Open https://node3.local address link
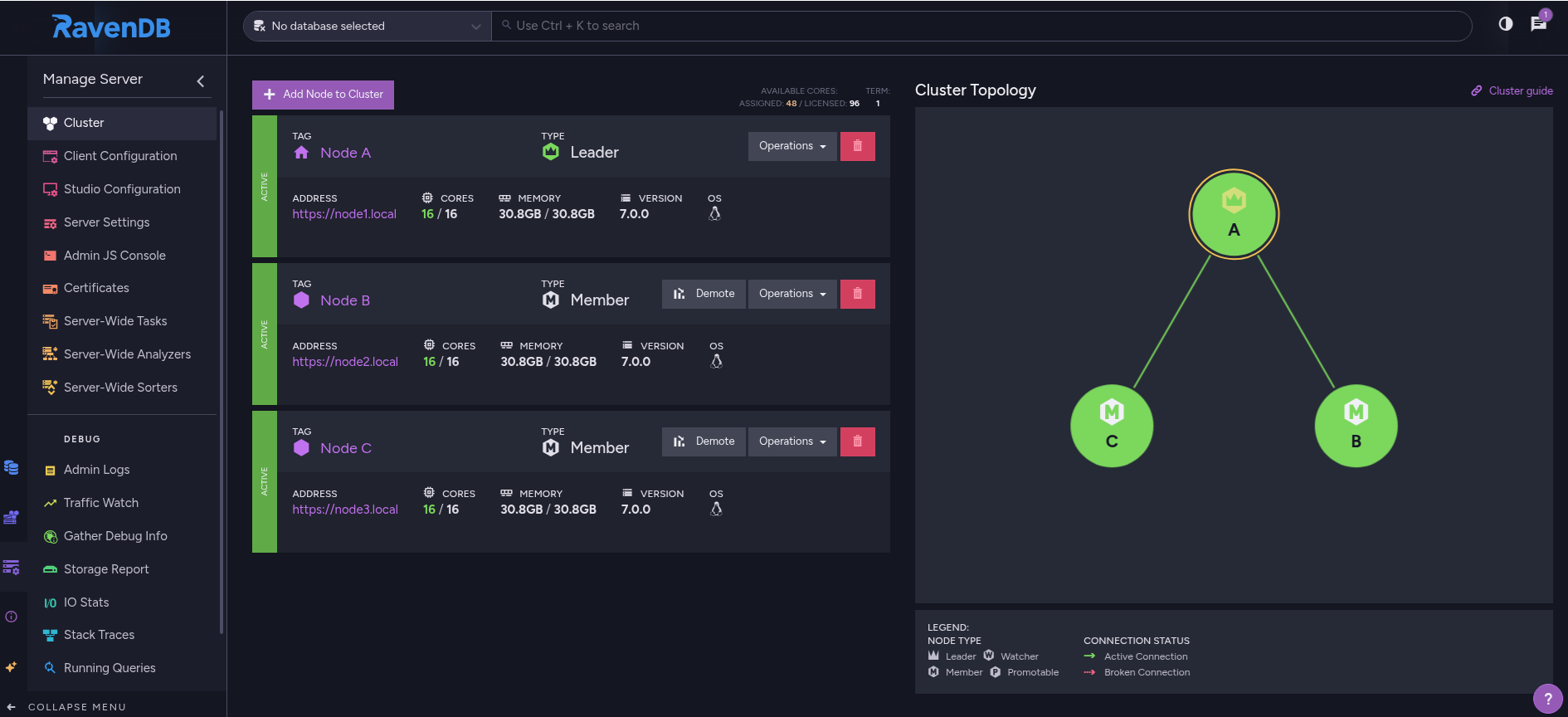Image resolution: width=1568 pixels, height=717 pixels. pos(345,510)
